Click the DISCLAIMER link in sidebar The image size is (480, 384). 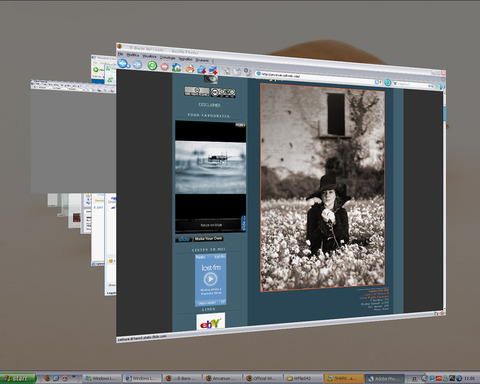coord(209,105)
